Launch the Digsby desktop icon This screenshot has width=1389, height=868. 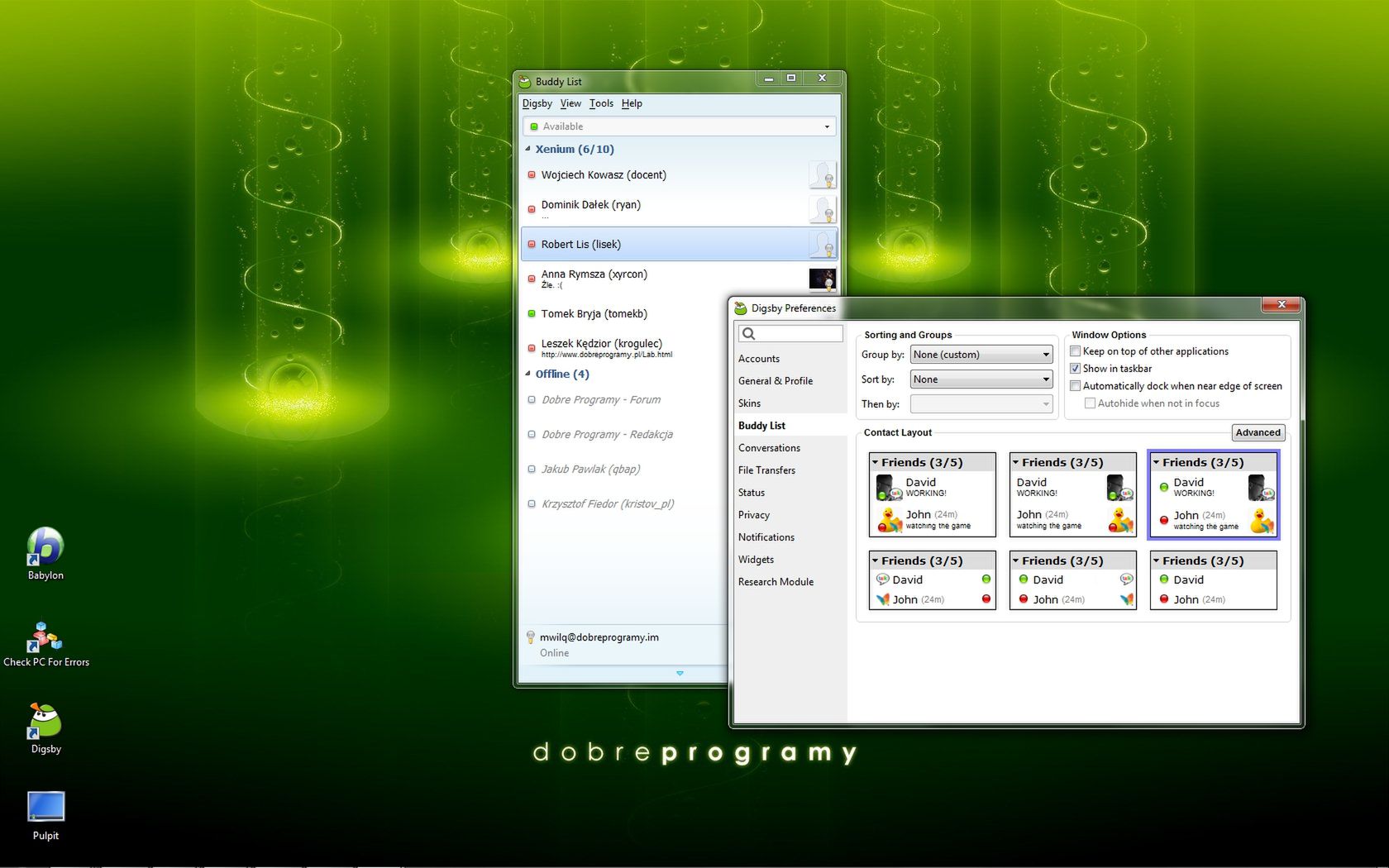(45, 728)
